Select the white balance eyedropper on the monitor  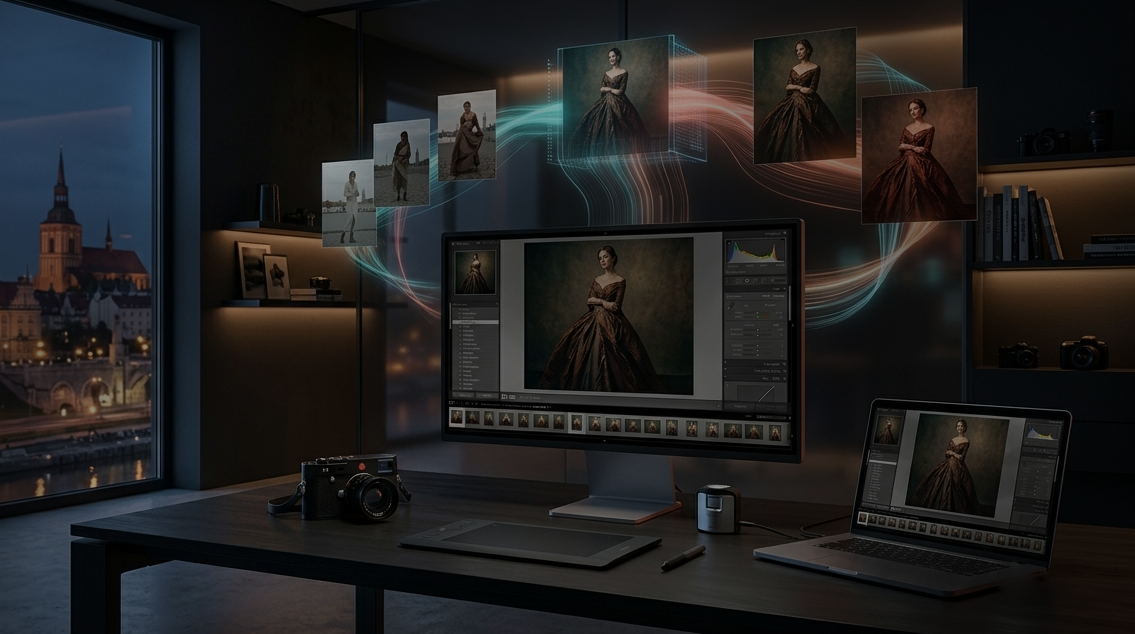coord(730,306)
